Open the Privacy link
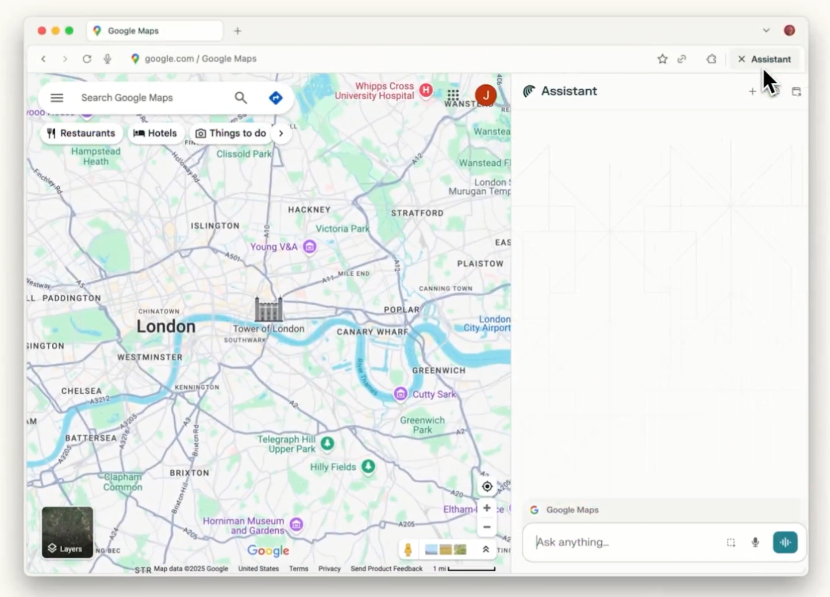The image size is (830, 597). pos(329,568)
